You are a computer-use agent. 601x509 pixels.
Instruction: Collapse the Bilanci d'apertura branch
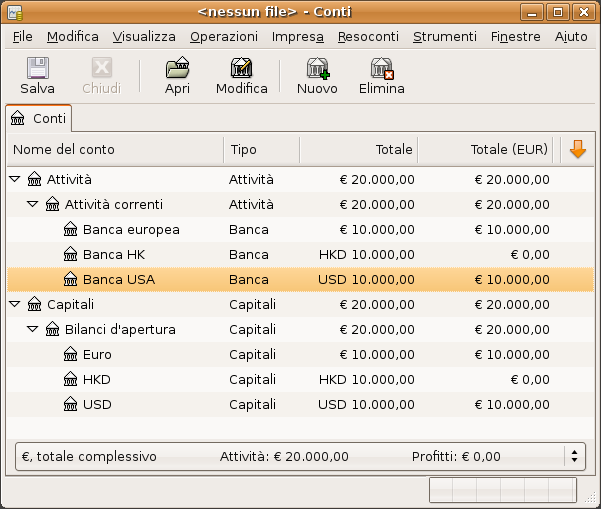[33, 329]
